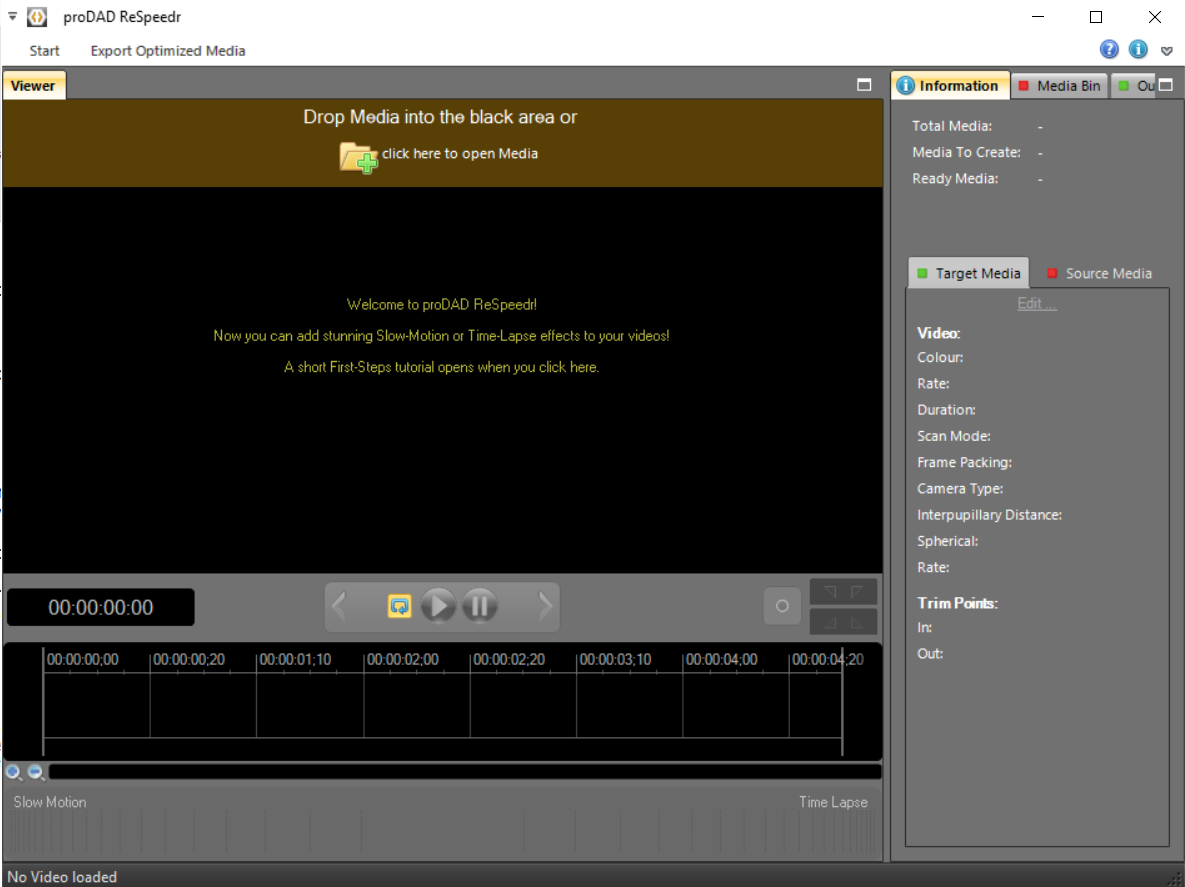Click the 'Total Media:' label
This screenshot has width=1185, height=887.
pyautogui.click(x=952, y=126)
